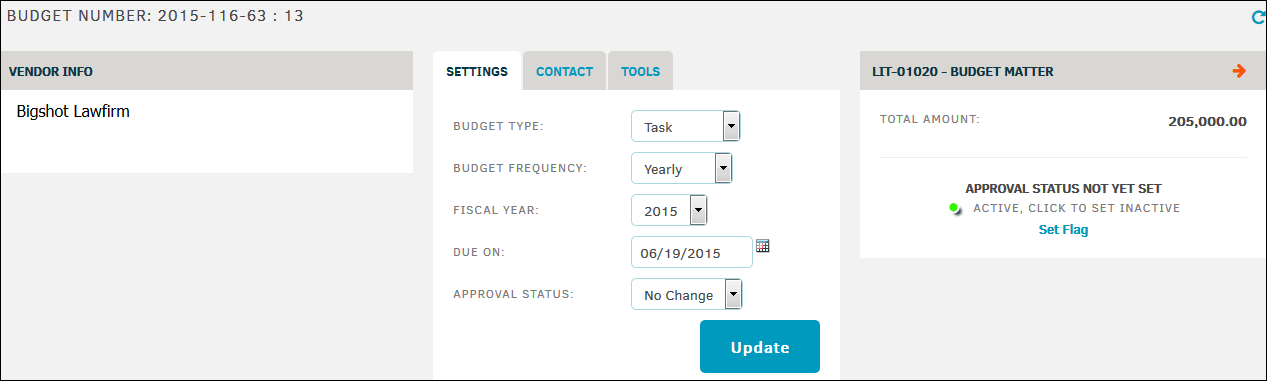
Task: Click the Vendor Info panel header
Action: 207,71
